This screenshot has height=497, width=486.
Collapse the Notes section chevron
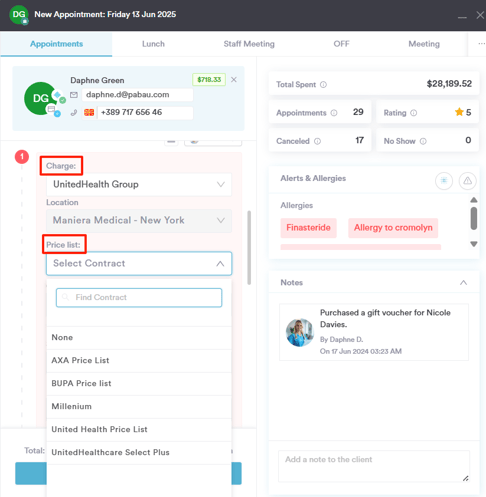[463, 283]
